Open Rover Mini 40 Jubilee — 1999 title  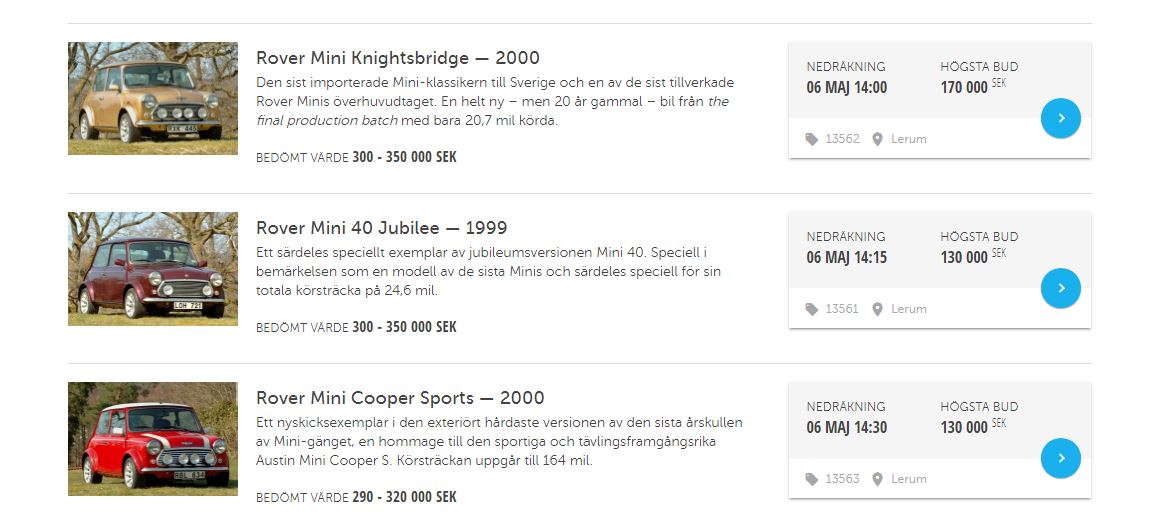(x=381, y=228)
